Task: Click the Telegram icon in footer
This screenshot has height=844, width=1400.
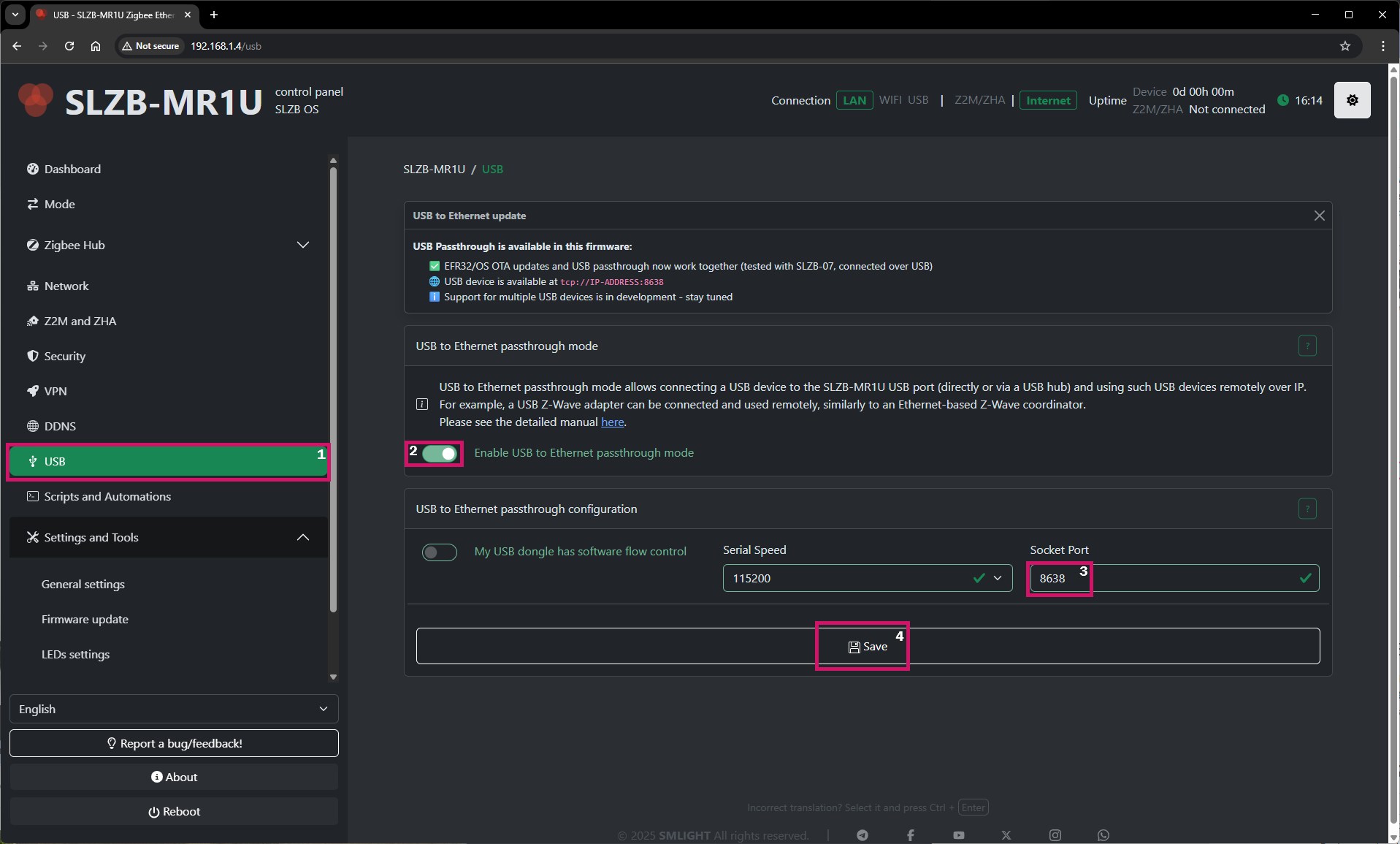Action: click(862, 835)
